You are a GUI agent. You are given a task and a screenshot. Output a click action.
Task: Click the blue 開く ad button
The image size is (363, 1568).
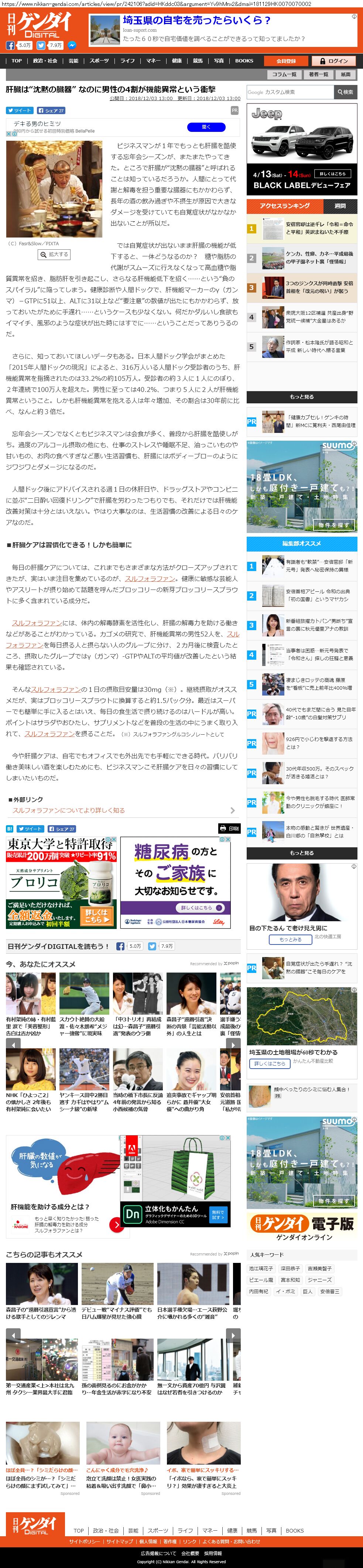pyautogui.click(x=206, y=127)
